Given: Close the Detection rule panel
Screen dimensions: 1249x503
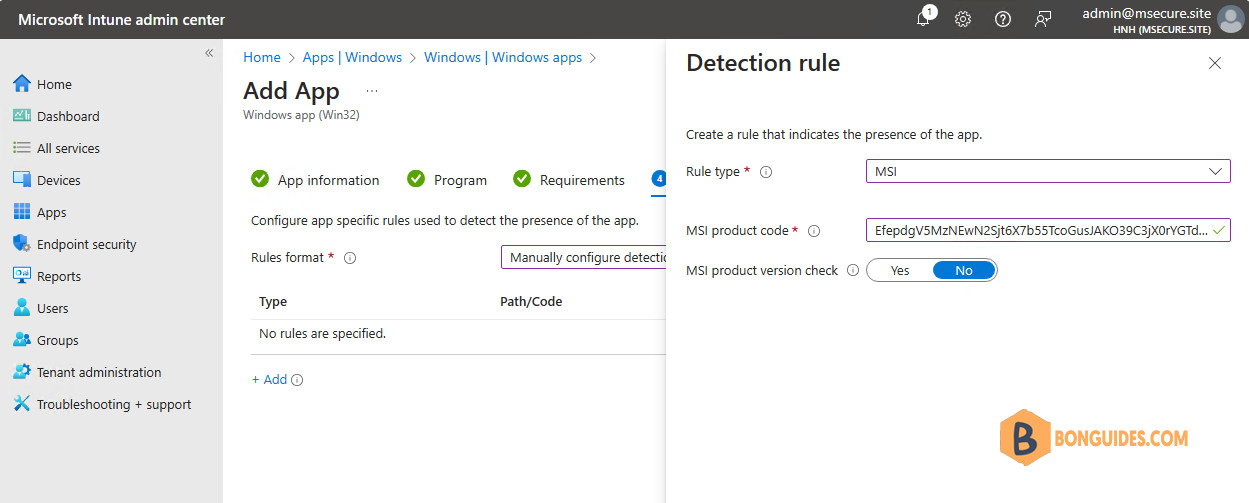Looking at the screenshot, I should coord(1215,63).
